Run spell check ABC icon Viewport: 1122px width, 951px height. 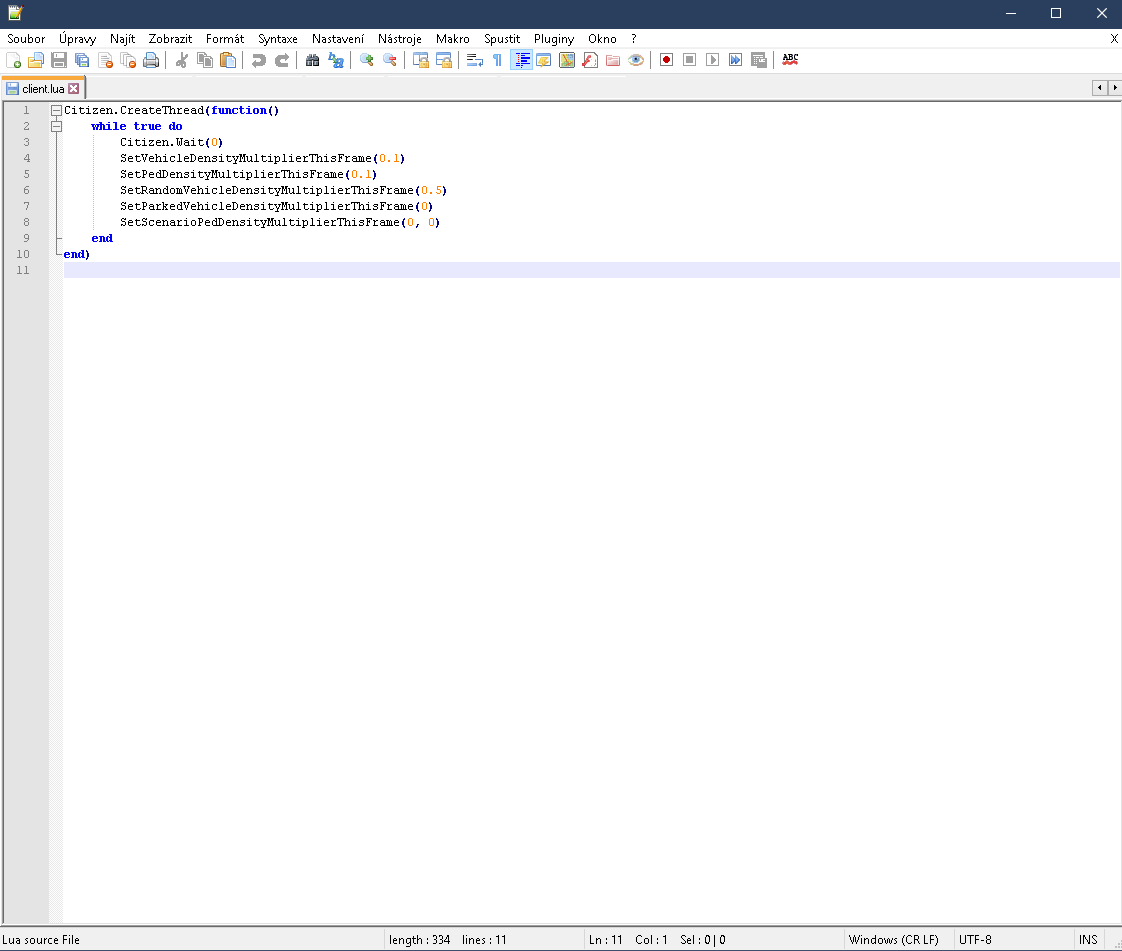coord(790,60)
